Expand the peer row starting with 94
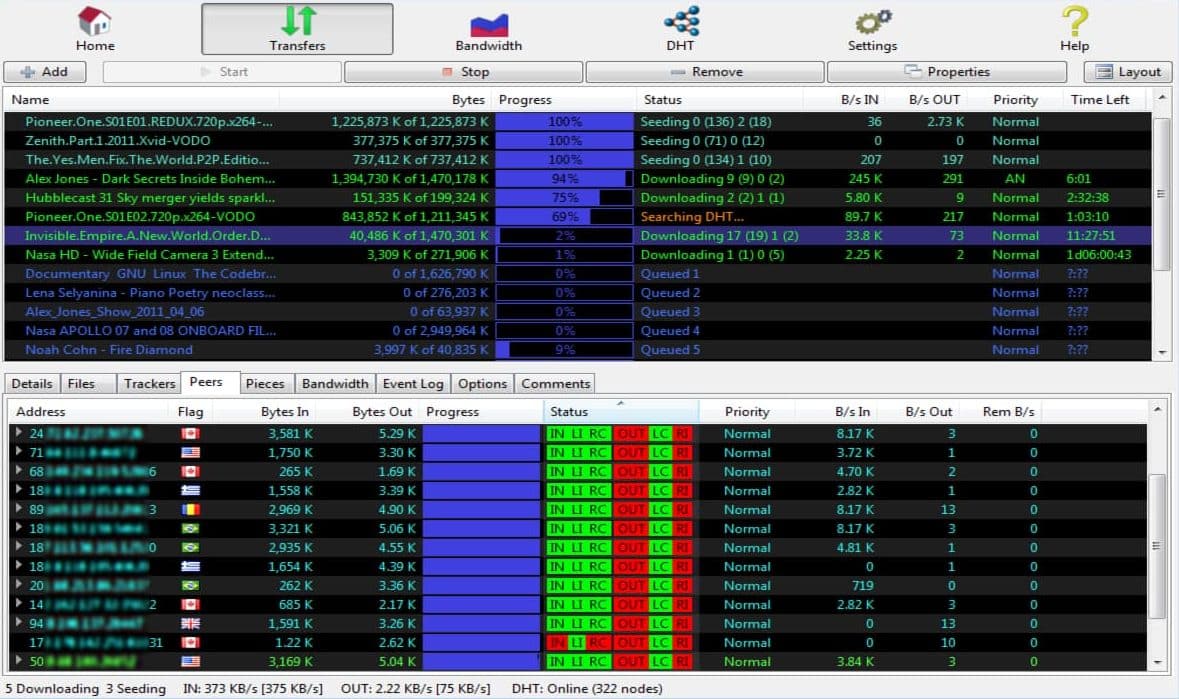Image resolution: width=1179 pixels, height=699 pixels. (x=19, y=624)
